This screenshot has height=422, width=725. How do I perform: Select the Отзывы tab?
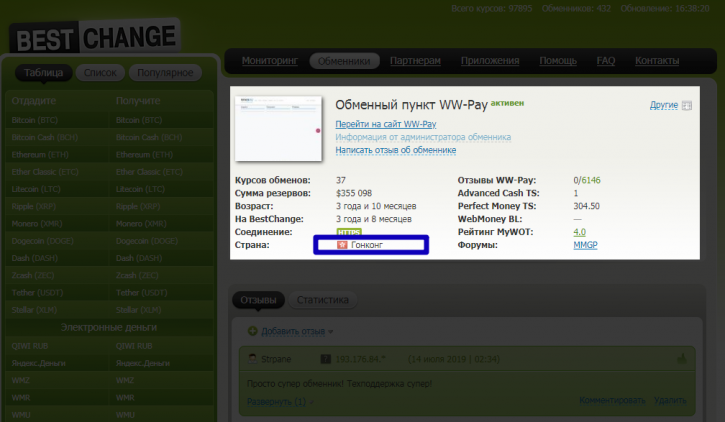(x=258, y=300)
